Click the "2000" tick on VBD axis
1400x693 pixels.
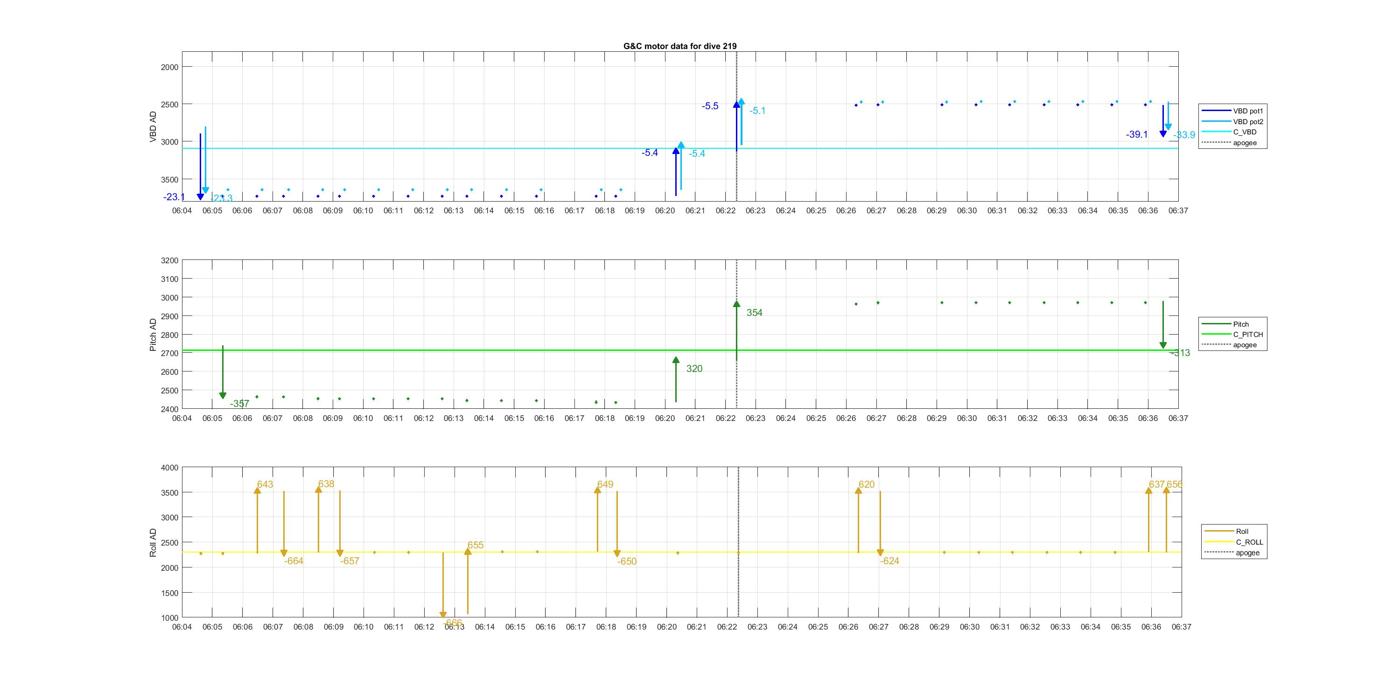(169, 67)
